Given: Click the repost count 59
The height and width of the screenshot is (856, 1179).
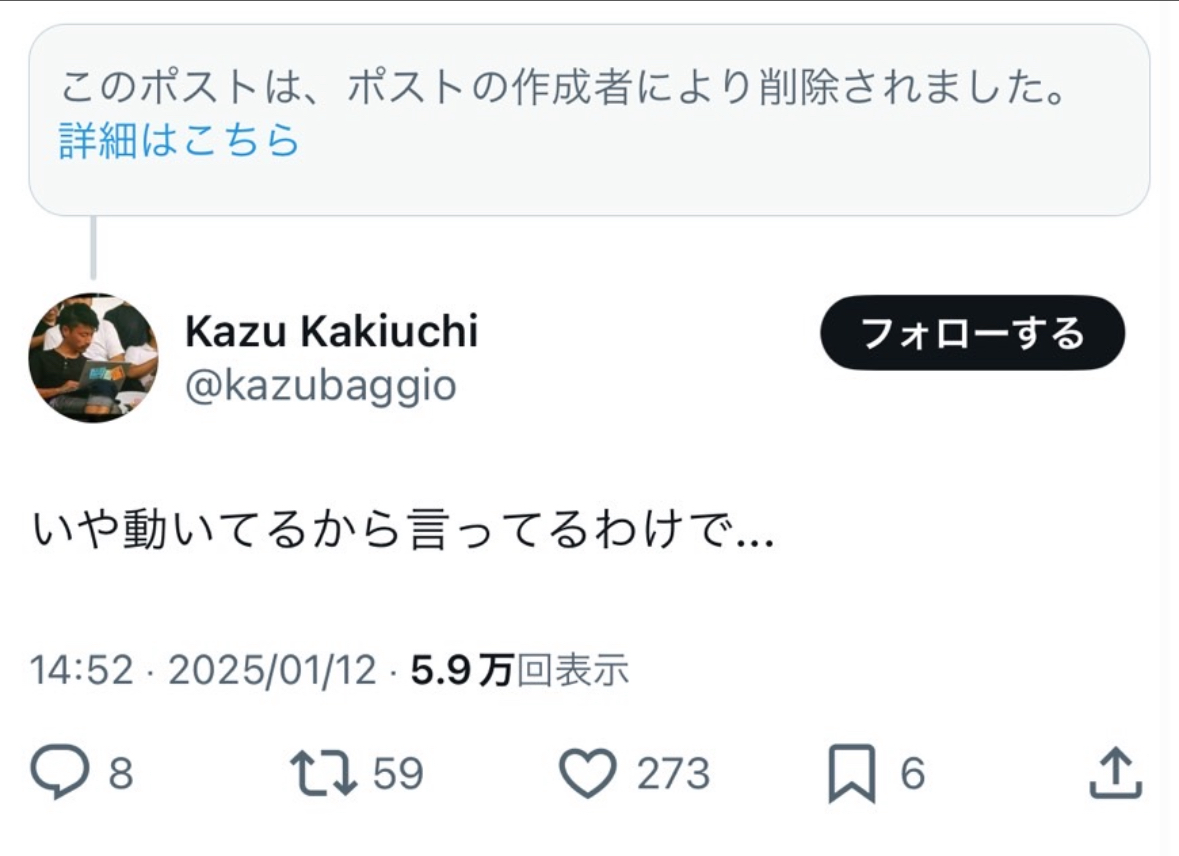Looking at the screenshot, I should pyautogui.click(x=398, y=774).
